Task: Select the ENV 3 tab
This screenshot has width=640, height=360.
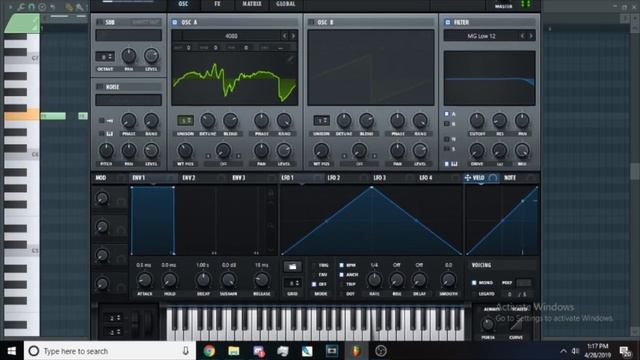Action: (x=239, y=178)
